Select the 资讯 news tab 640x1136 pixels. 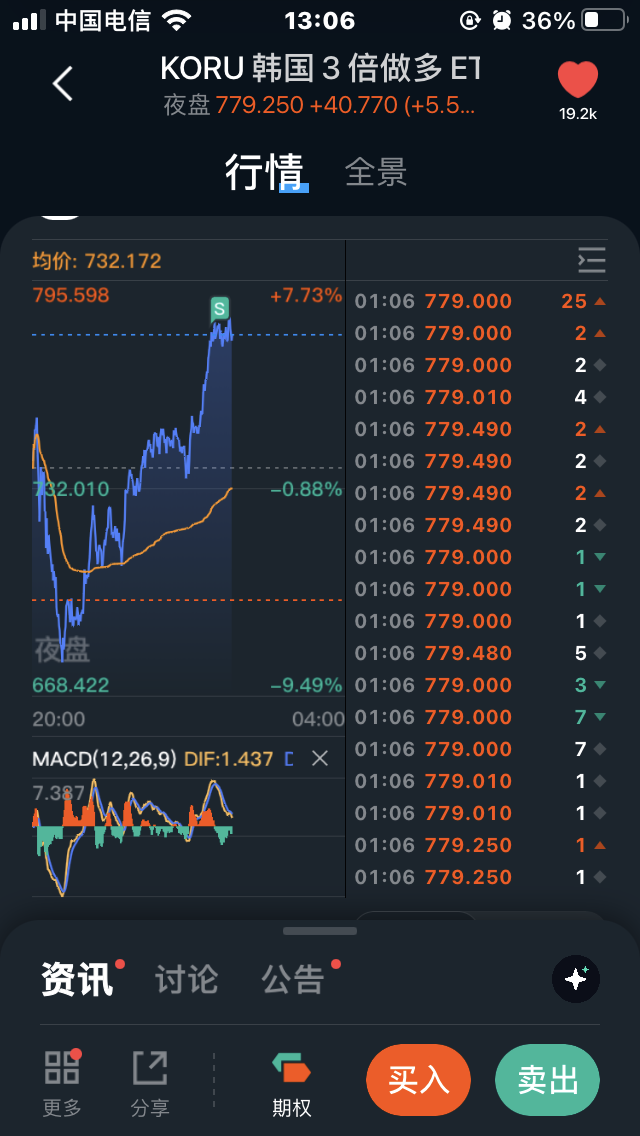pyautogui.click(x=77, y=980)
